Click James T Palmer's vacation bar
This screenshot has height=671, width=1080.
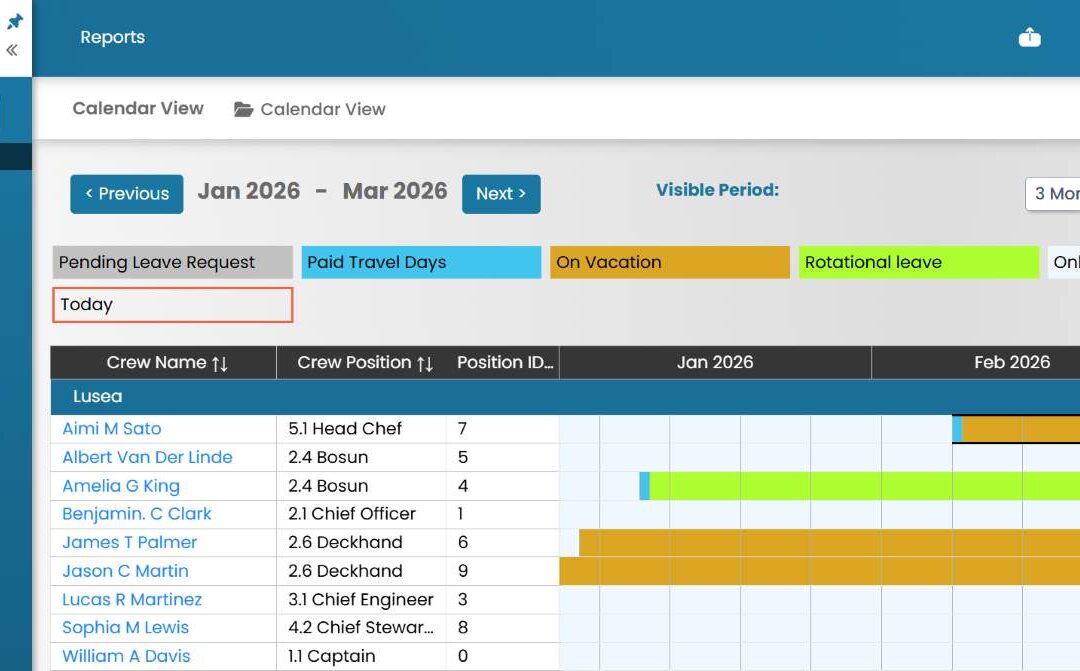(829, 543)
